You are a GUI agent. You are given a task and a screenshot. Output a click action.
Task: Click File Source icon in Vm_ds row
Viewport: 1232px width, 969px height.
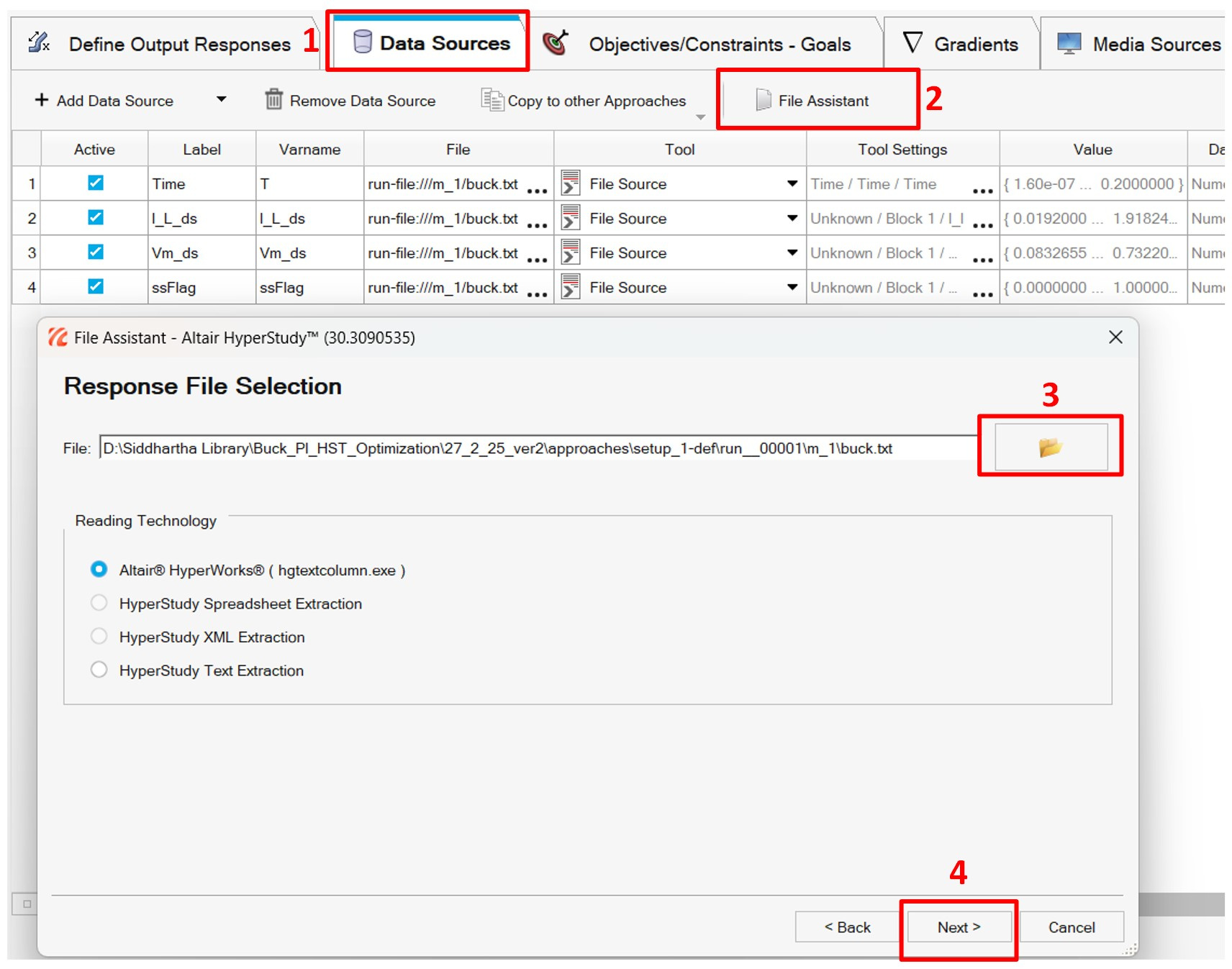[x=571, y=252]
